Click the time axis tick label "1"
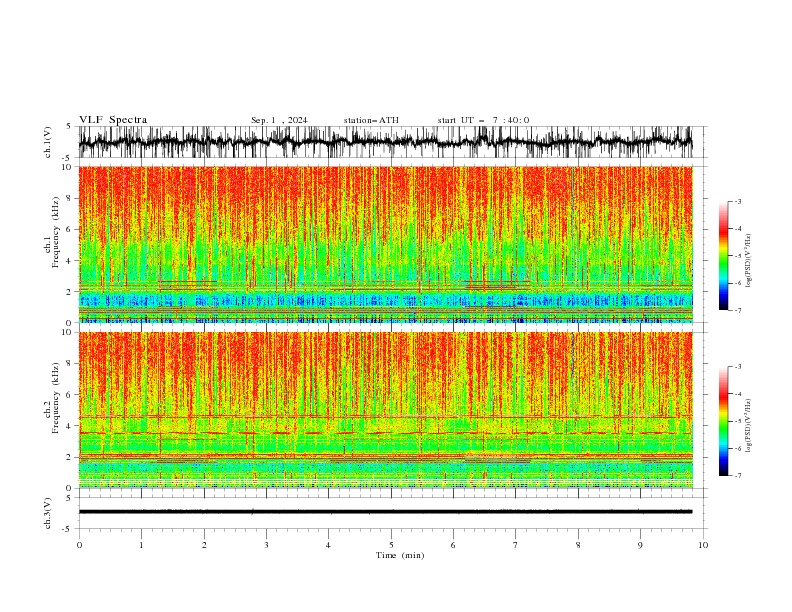This screenshot has width=792, height=612. click(x=141, y=545)
